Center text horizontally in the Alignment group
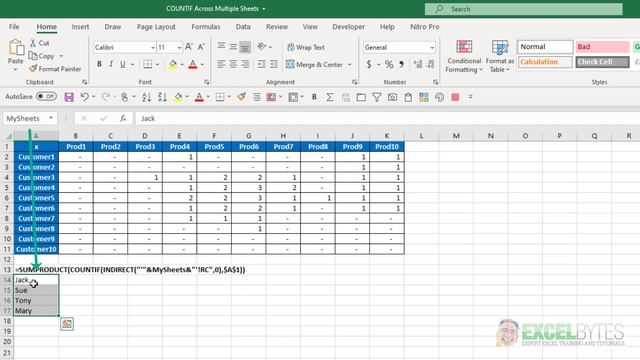This screenshot has height=360, width=640. [x=233, y=64]
